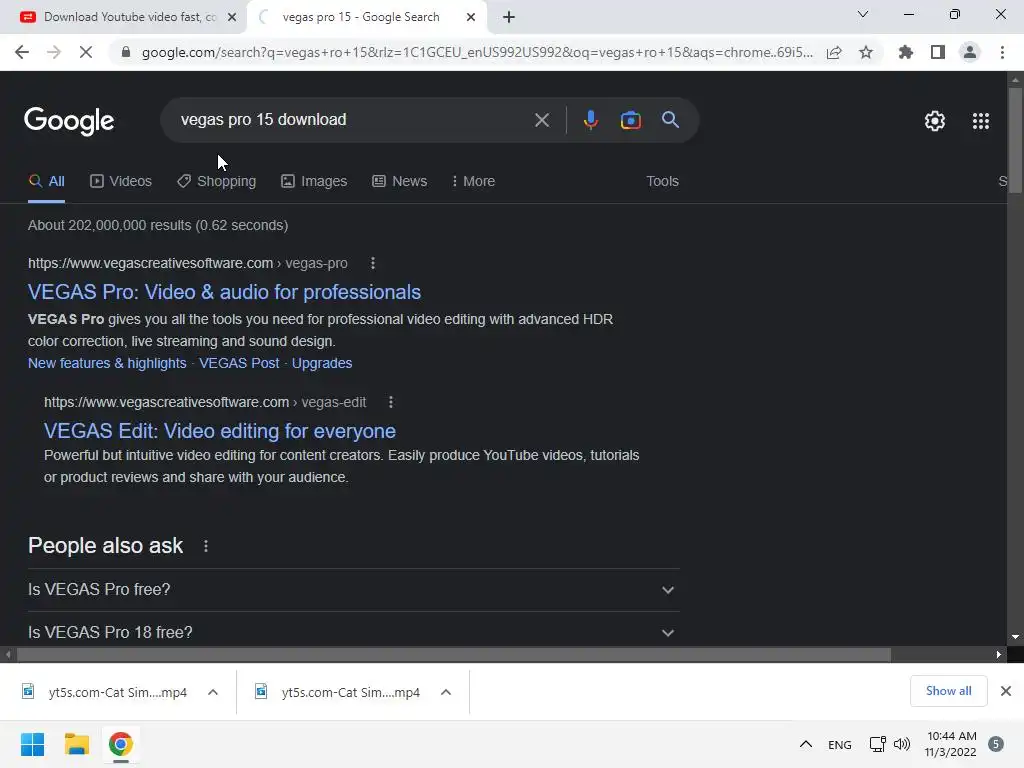Follow the VEGAS Post link
This screenshot has width=1024, height=768.
[239, 363]
